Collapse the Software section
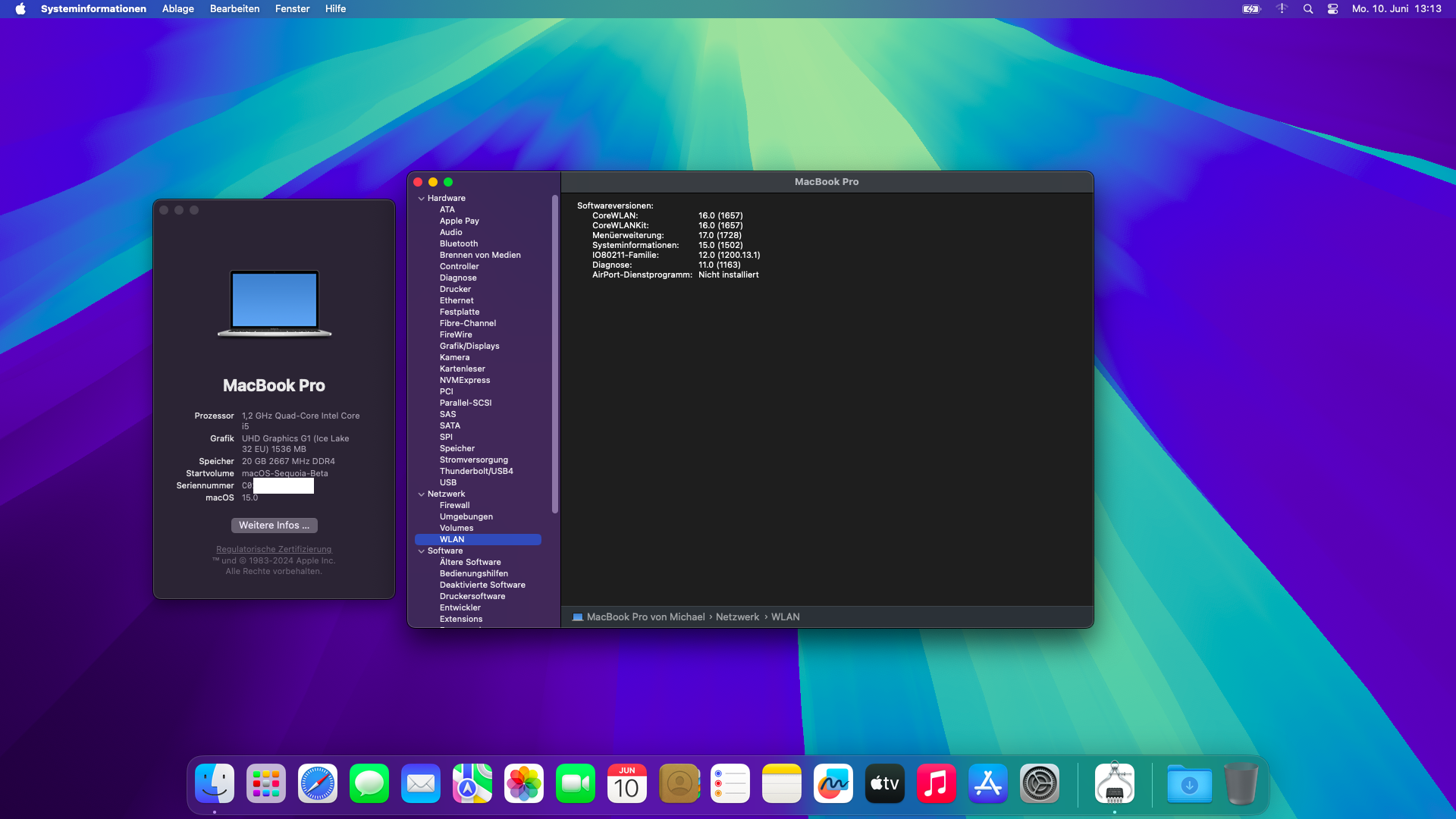 tap(422, 551)
